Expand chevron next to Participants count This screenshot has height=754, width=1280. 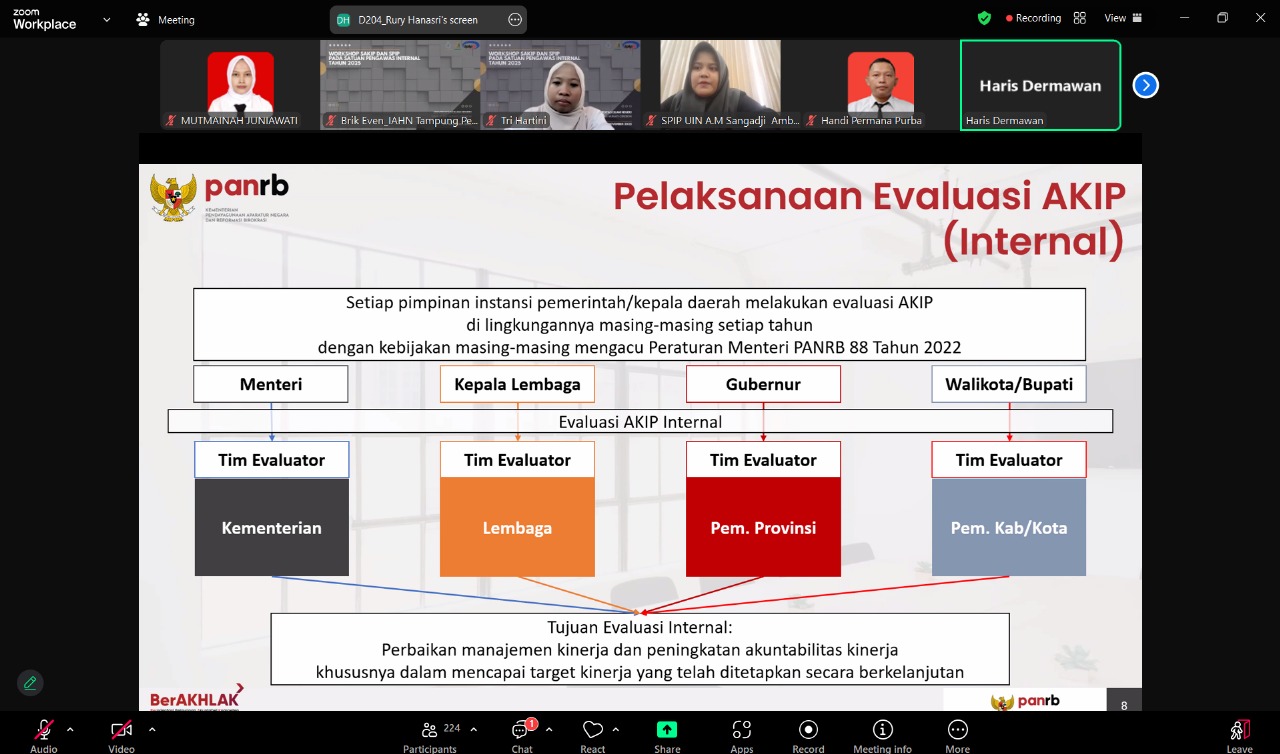click(x=473, y=729)
